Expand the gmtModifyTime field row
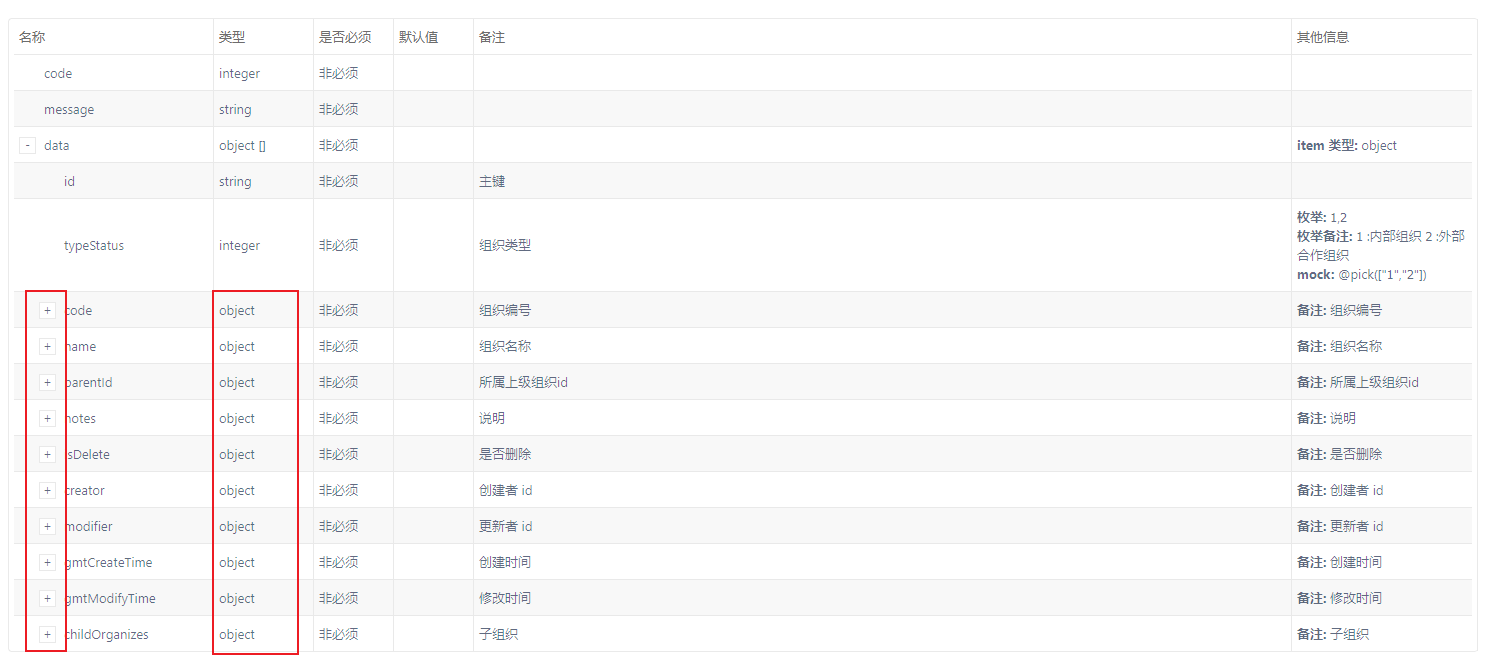Image resolution: width=1486 pixels, height=663 pixels. (x=47, y=598)
